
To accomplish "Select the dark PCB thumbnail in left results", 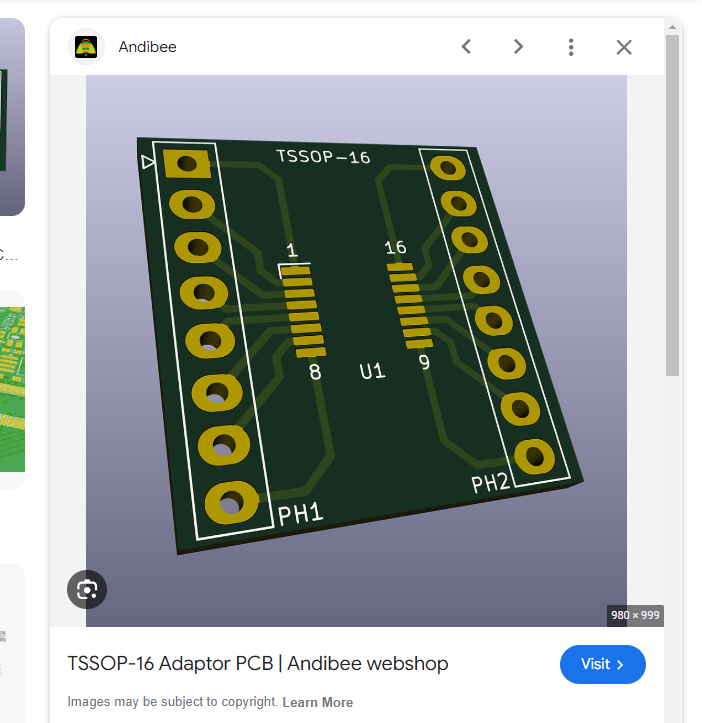I will tap(12, 117).
